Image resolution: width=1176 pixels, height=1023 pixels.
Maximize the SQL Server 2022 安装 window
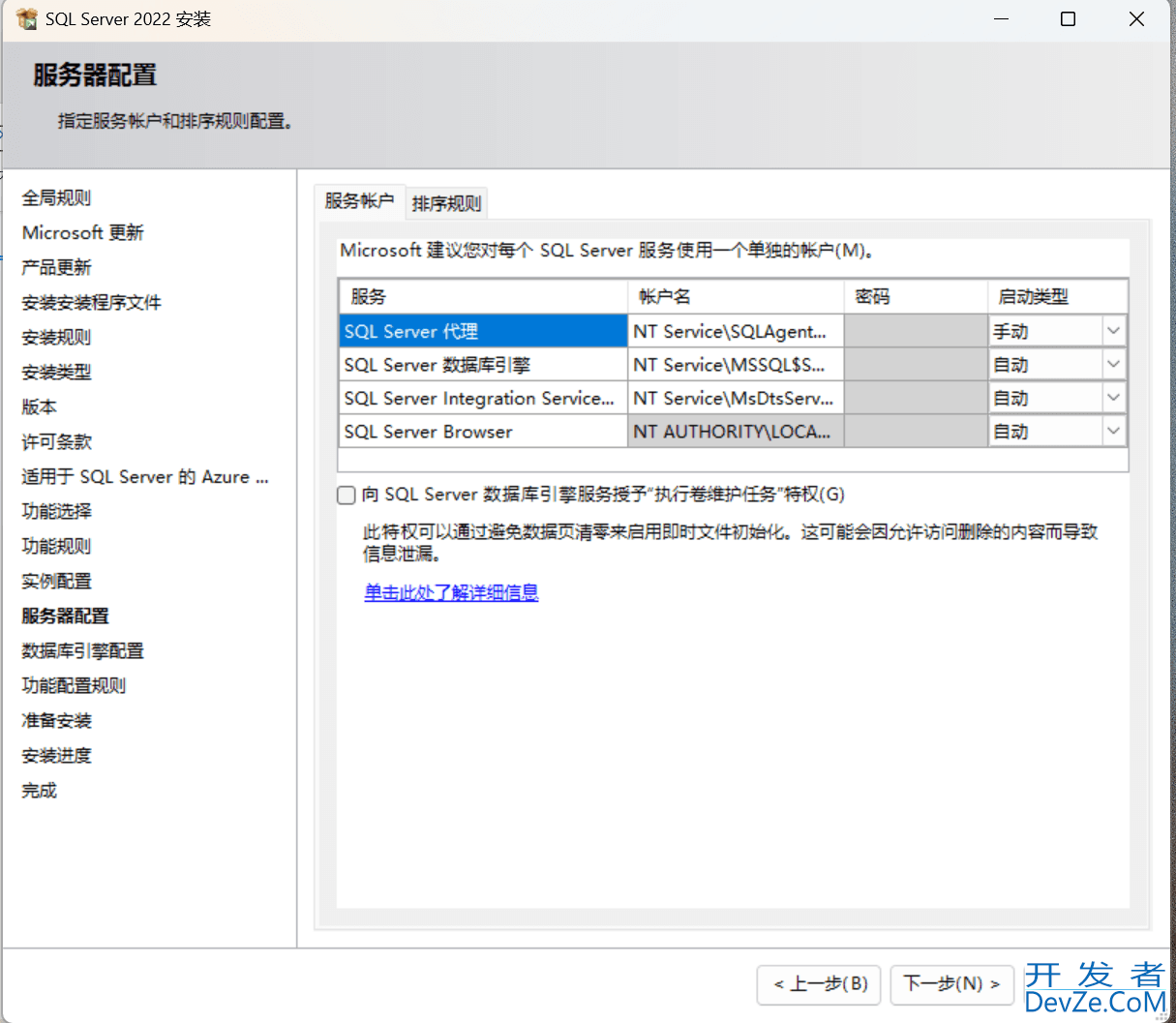(1069, 18)
